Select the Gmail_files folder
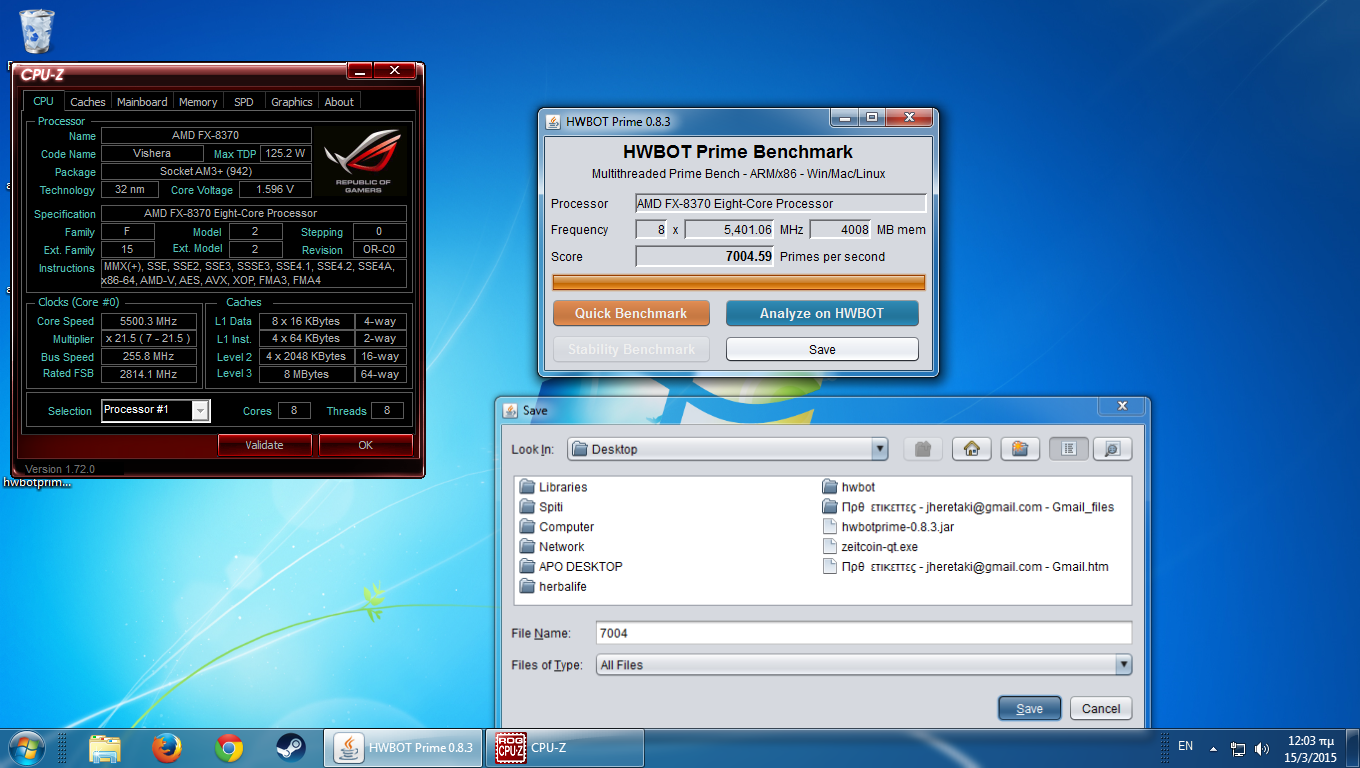Viewport: 1360px width, 768px height. pos(968,507)
